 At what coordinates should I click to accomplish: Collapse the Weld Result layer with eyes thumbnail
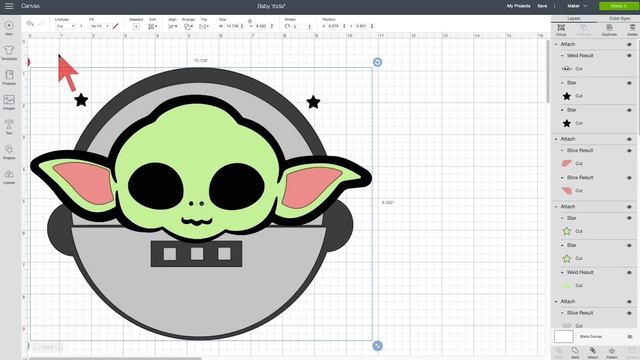[x=562, y=56]
